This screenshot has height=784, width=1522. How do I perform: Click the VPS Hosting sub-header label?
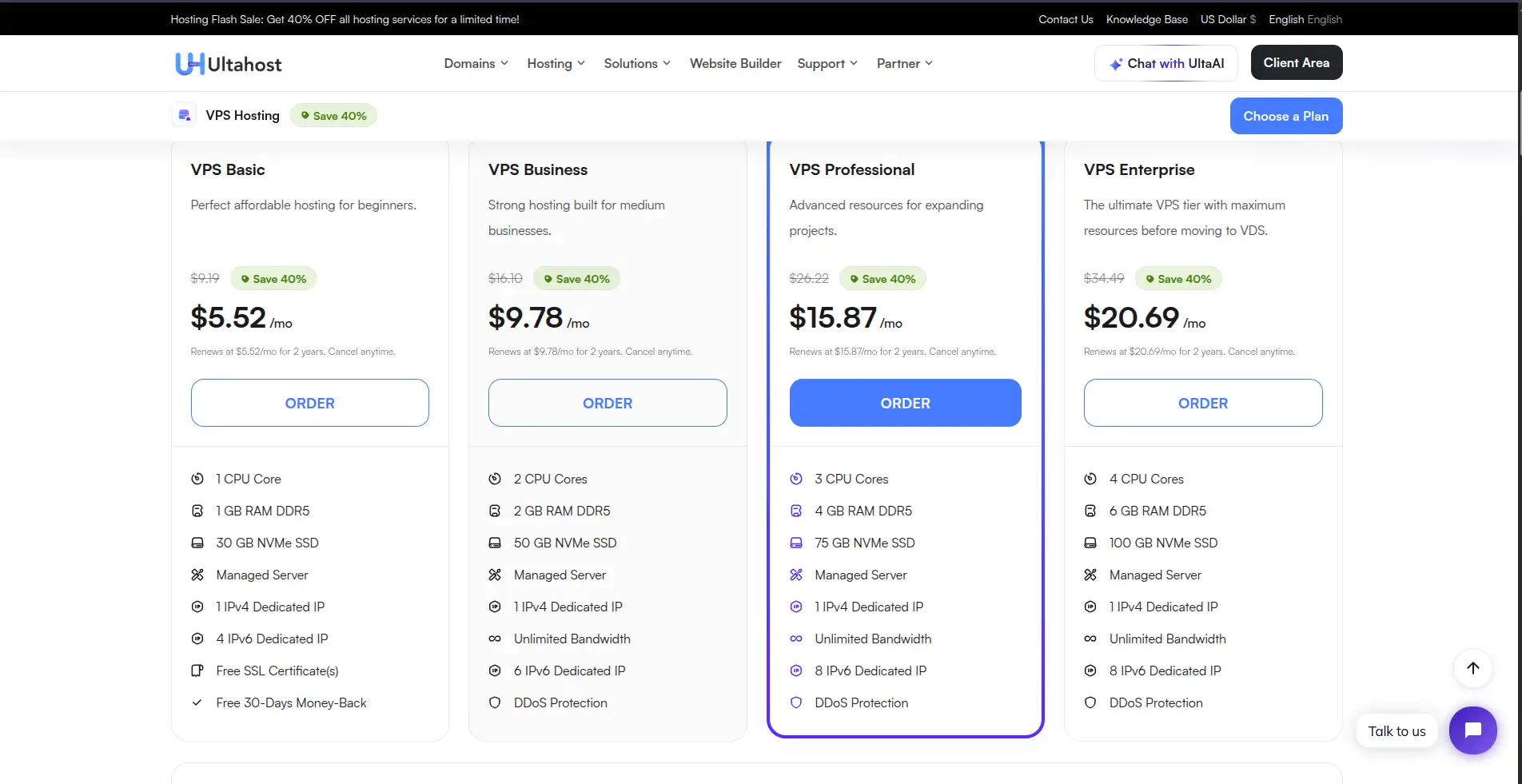(243, 115)
